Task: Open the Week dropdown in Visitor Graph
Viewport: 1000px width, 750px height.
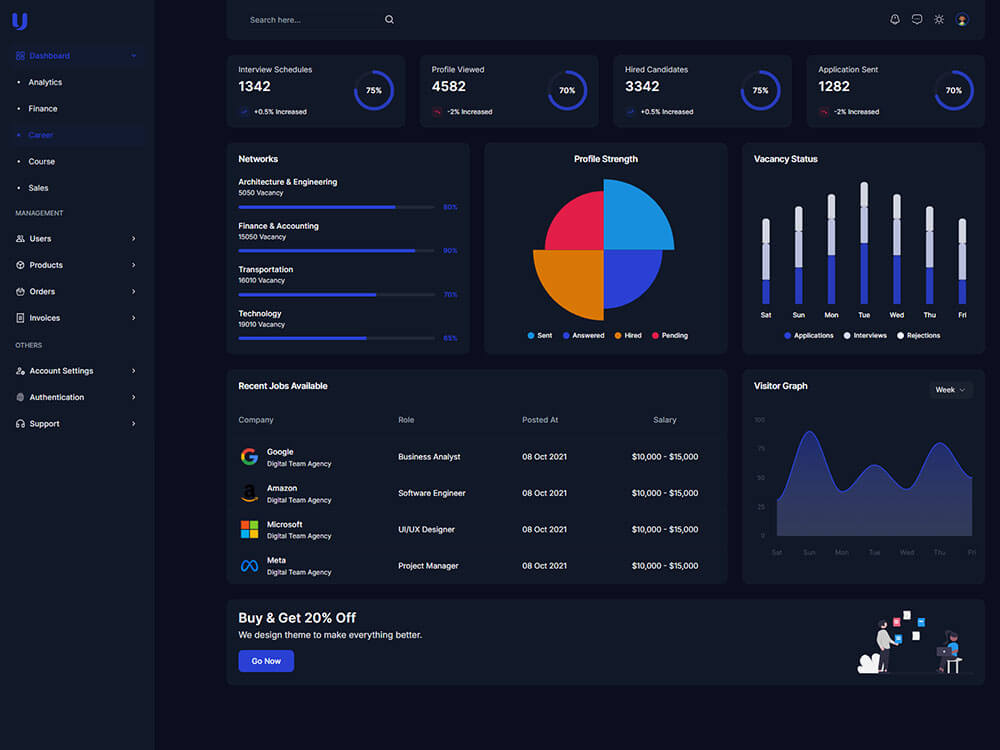Action: 950,390
